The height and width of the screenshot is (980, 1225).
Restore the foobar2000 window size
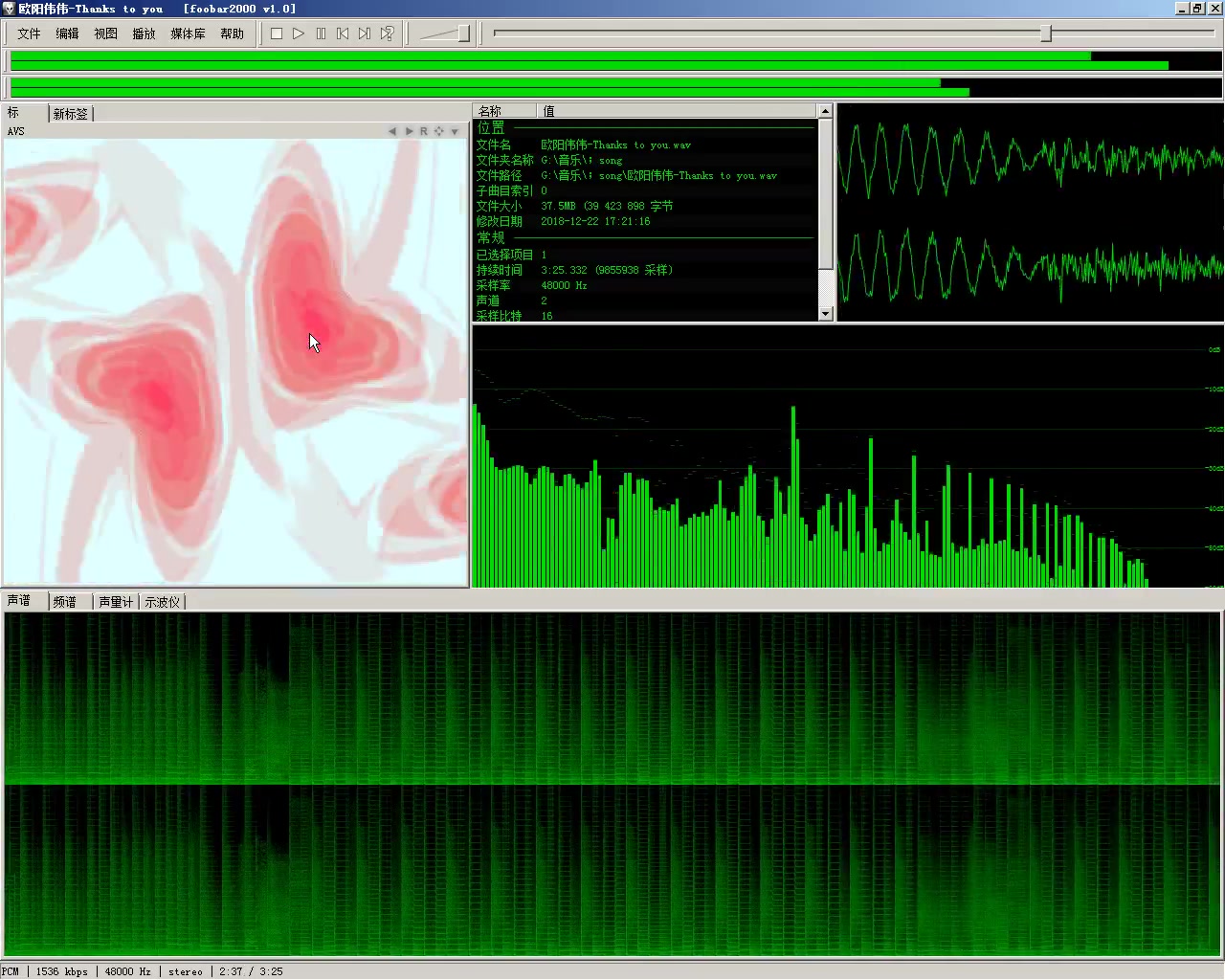coord(1197,9)
